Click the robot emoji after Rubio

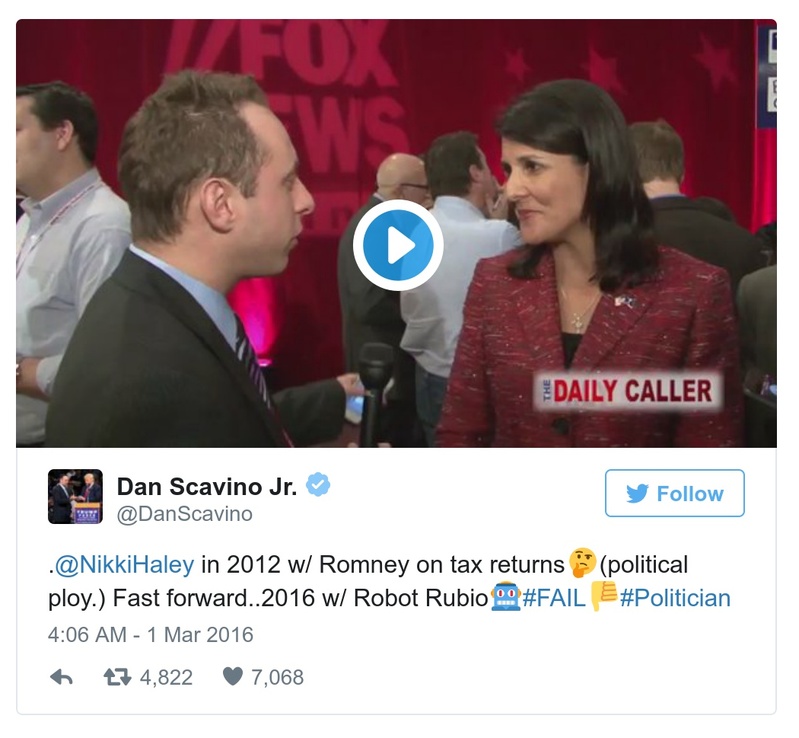coord(505,596)
